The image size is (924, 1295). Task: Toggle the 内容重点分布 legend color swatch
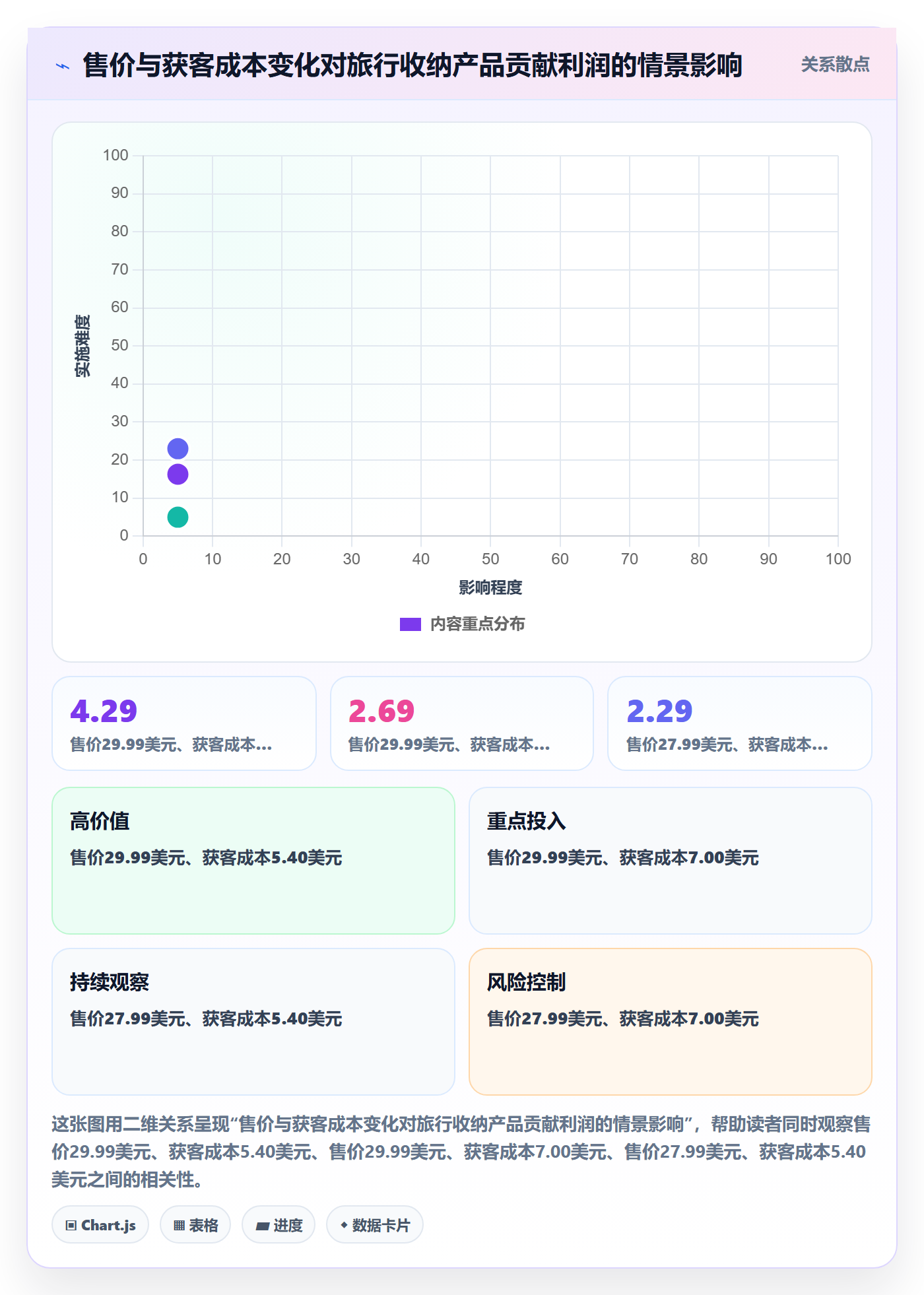[410, 624]
